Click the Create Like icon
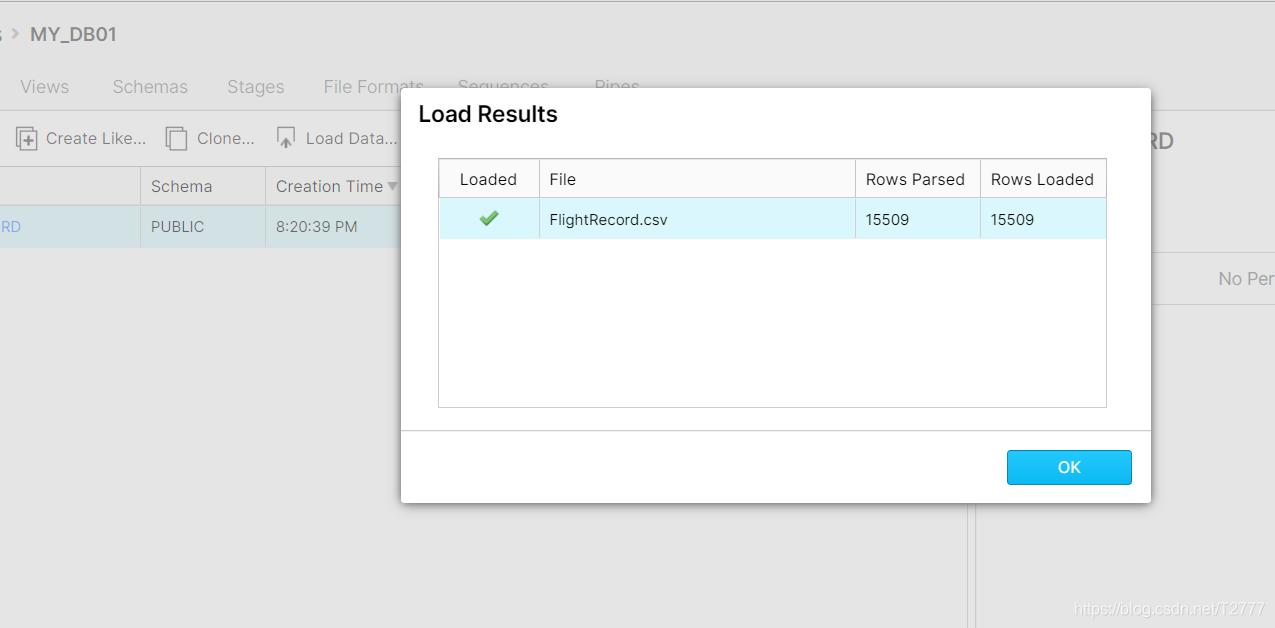The image size is (1275, 628). (27, 139)
